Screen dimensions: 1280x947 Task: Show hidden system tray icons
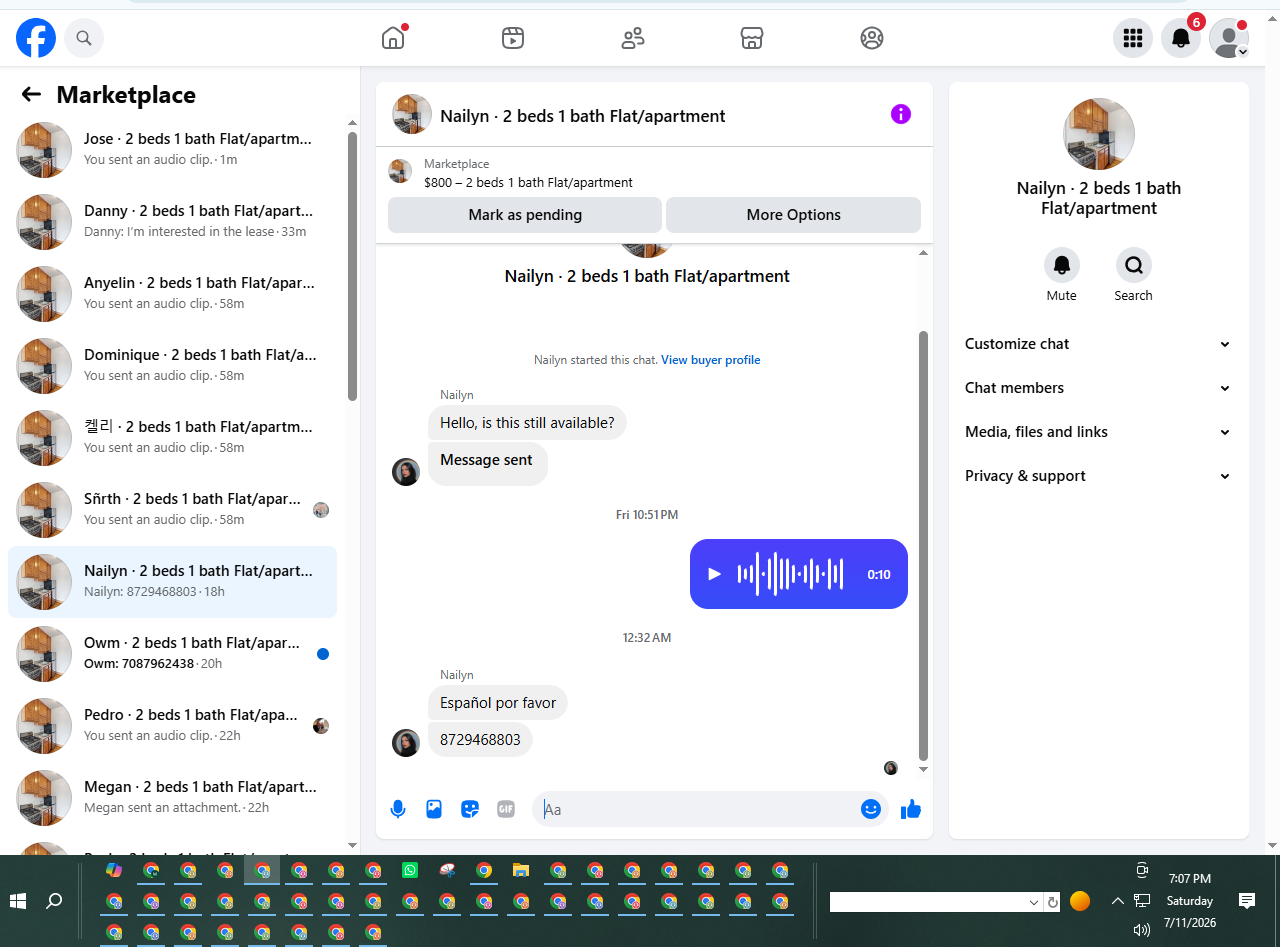[1118, 901]
